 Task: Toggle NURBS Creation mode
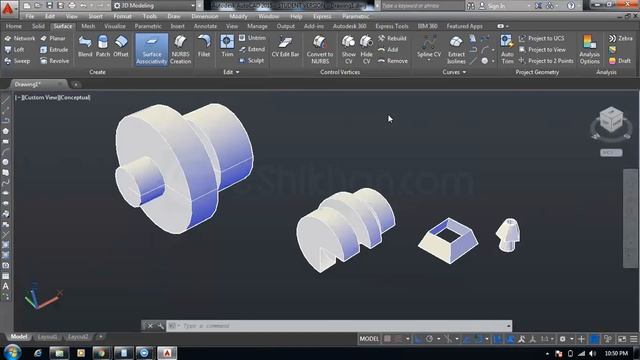(x=180, y=49)
